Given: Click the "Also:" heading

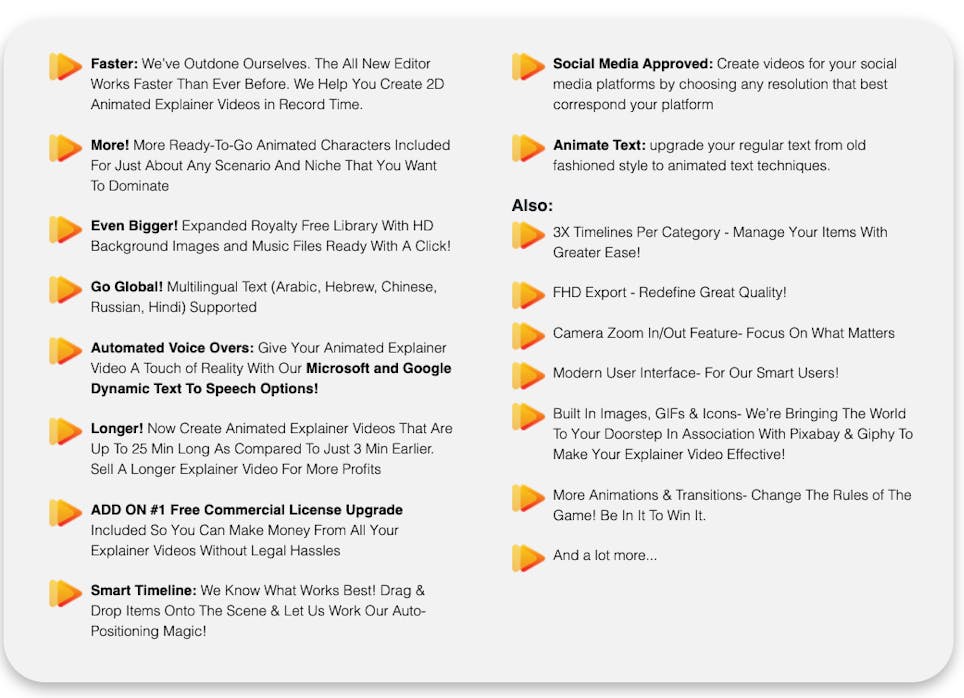Looking at the screenshot, I should pyautogui.click(x=532, y=205).
